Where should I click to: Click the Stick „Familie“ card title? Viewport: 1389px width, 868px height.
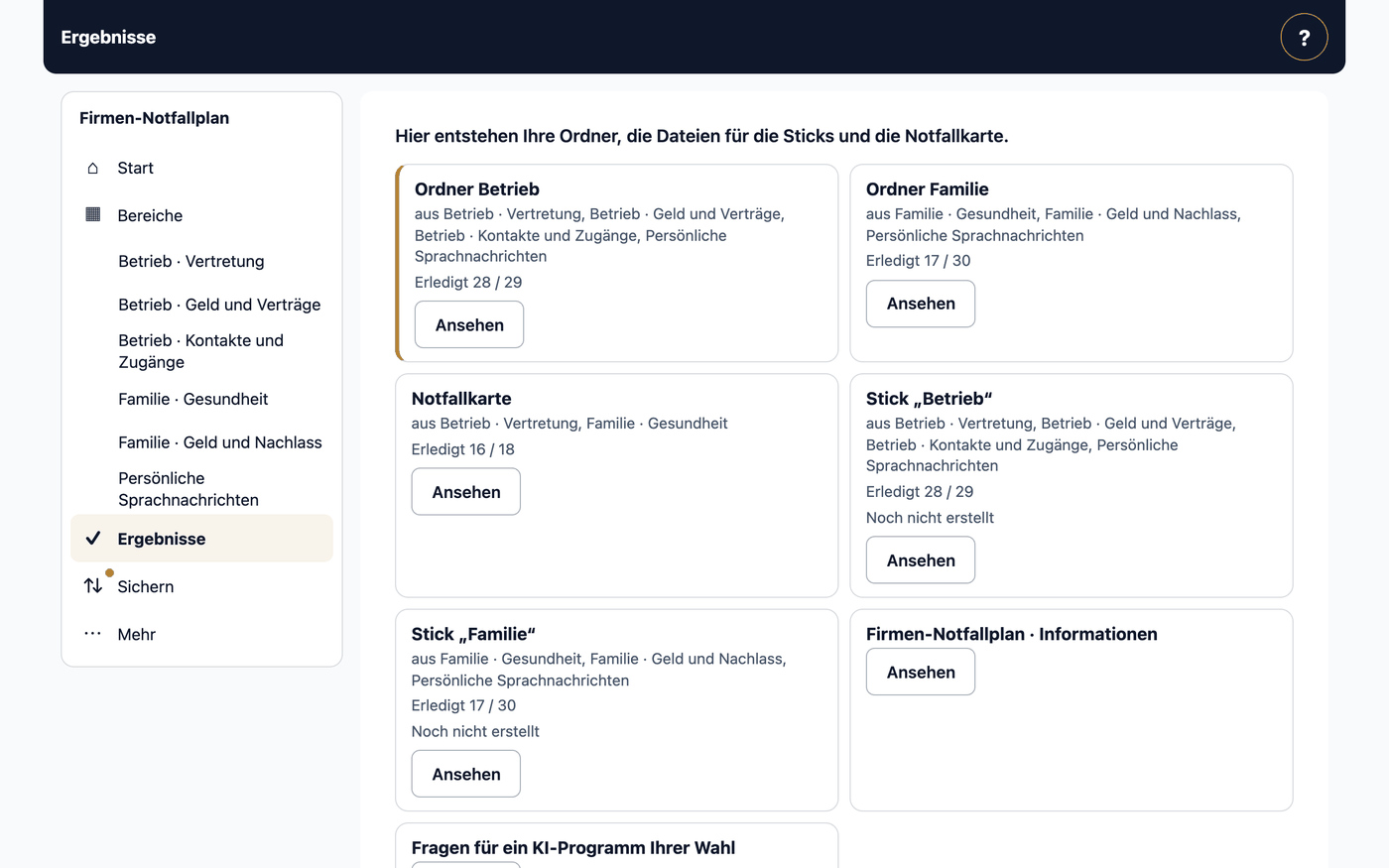(473, 634)
